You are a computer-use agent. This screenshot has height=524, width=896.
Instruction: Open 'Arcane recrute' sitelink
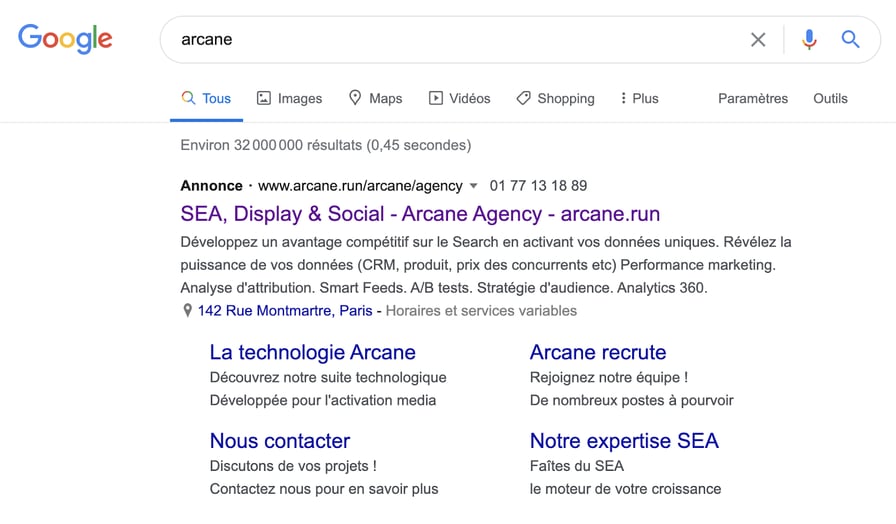pyautogui.click(x=598, y=352)
